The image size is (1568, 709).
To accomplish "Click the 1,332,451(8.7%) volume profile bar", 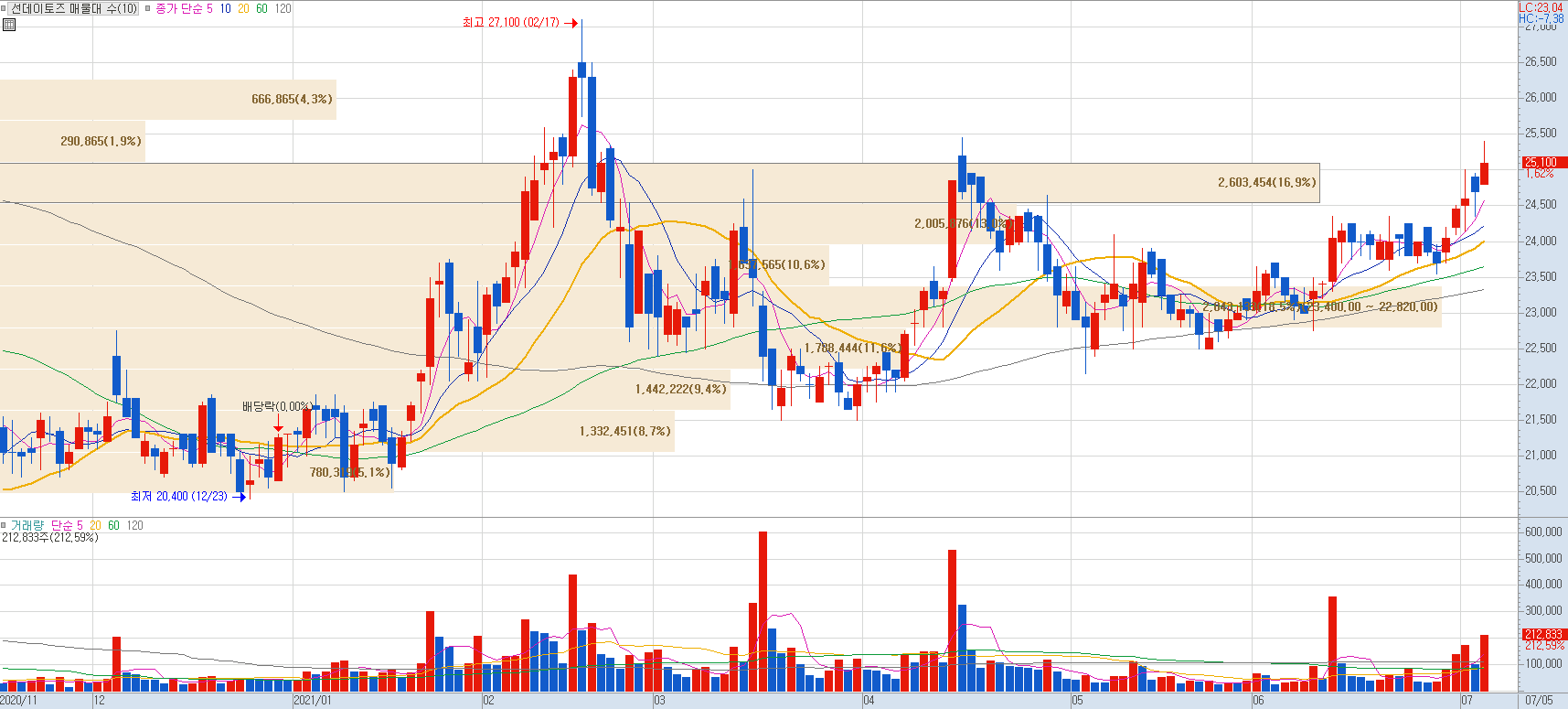I will (337, 431).
